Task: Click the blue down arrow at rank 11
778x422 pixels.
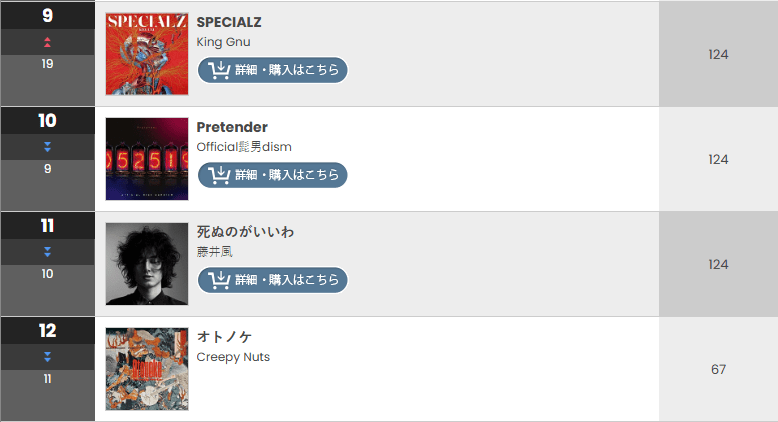Action: pyautogui.click(x=47, y=252)
